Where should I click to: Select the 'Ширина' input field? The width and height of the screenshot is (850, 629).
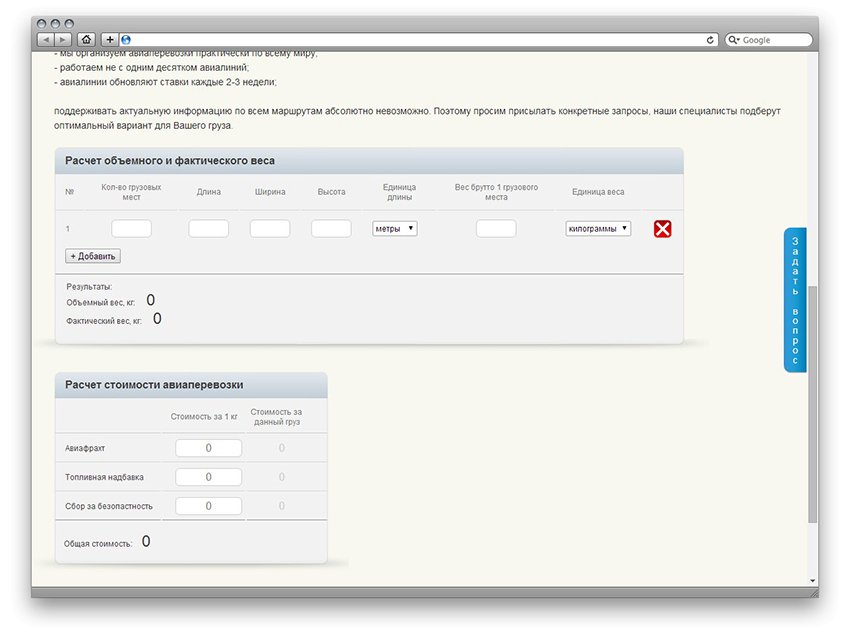coord(270,229)
